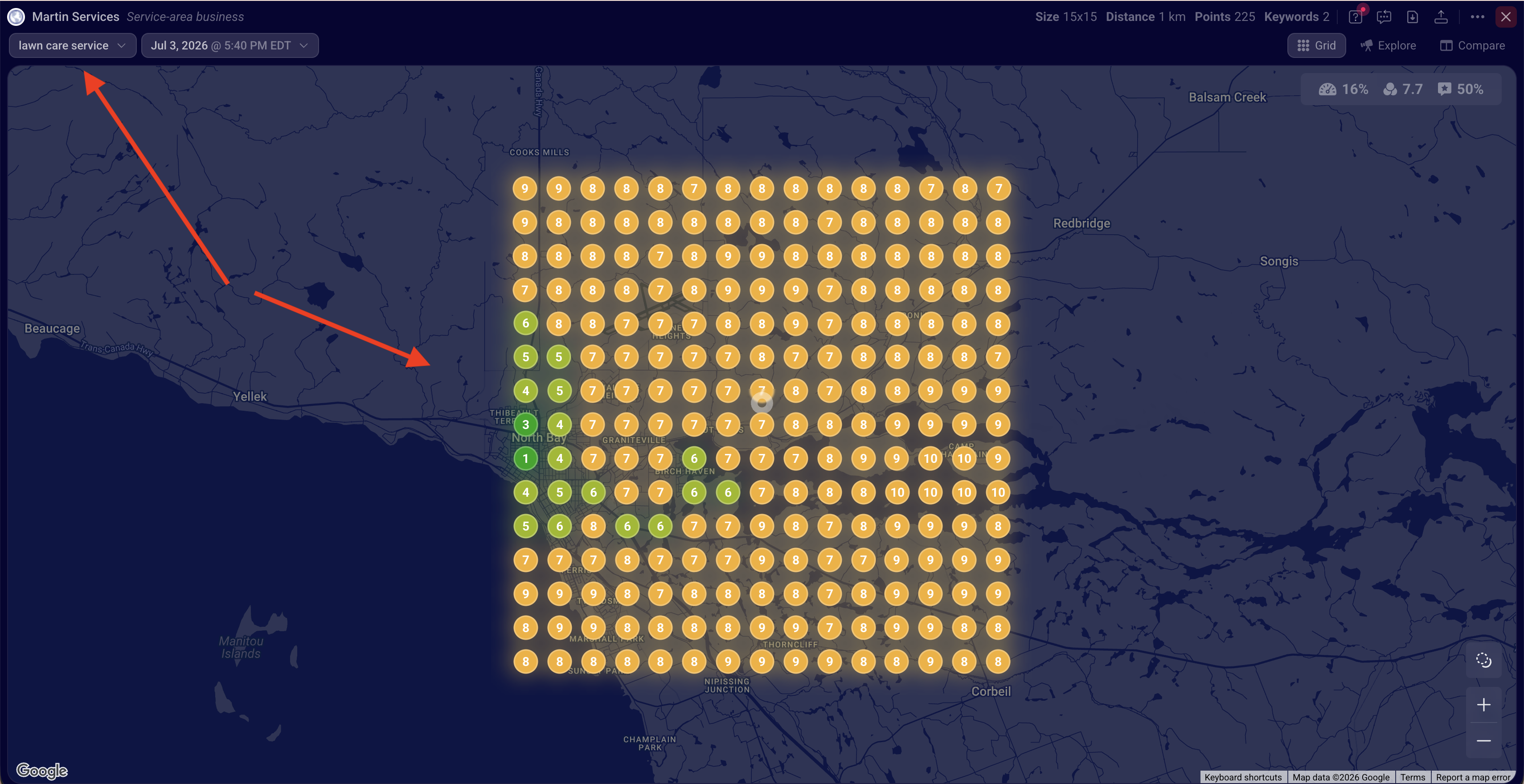Click the star review icon showing 50%
The height and width of the screenshot is (784, 1524).
(1444, 89)
